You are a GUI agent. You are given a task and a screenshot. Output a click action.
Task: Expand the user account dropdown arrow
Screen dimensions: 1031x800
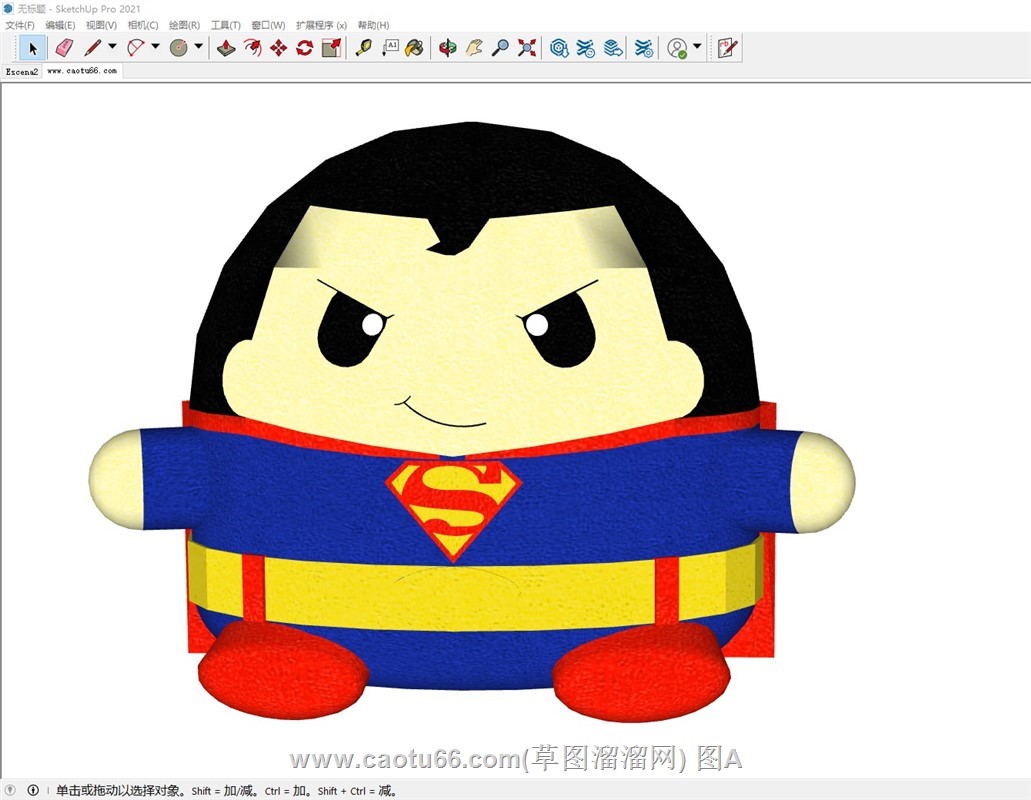[697, 47]
